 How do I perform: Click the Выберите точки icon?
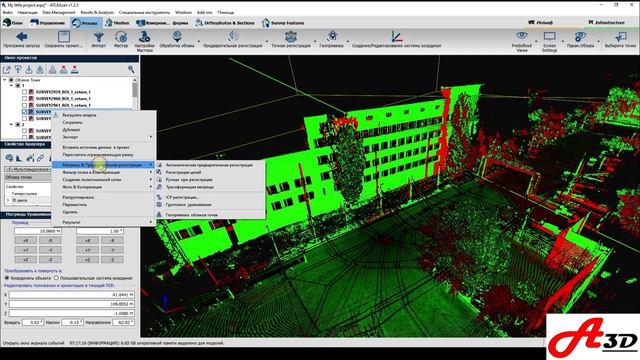pos(620,37)
